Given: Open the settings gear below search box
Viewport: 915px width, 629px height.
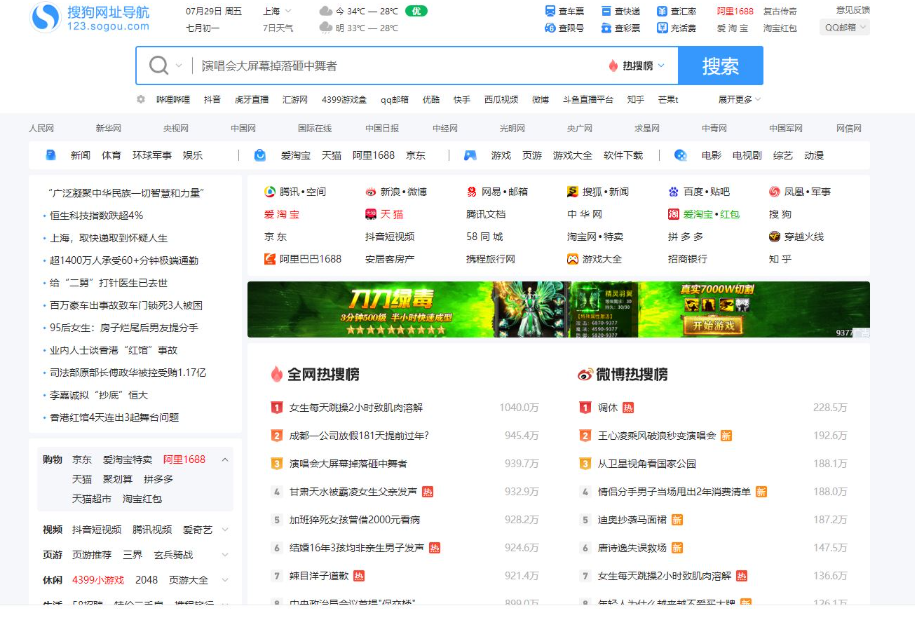Looking at the screenshot, I should [142, 100].
